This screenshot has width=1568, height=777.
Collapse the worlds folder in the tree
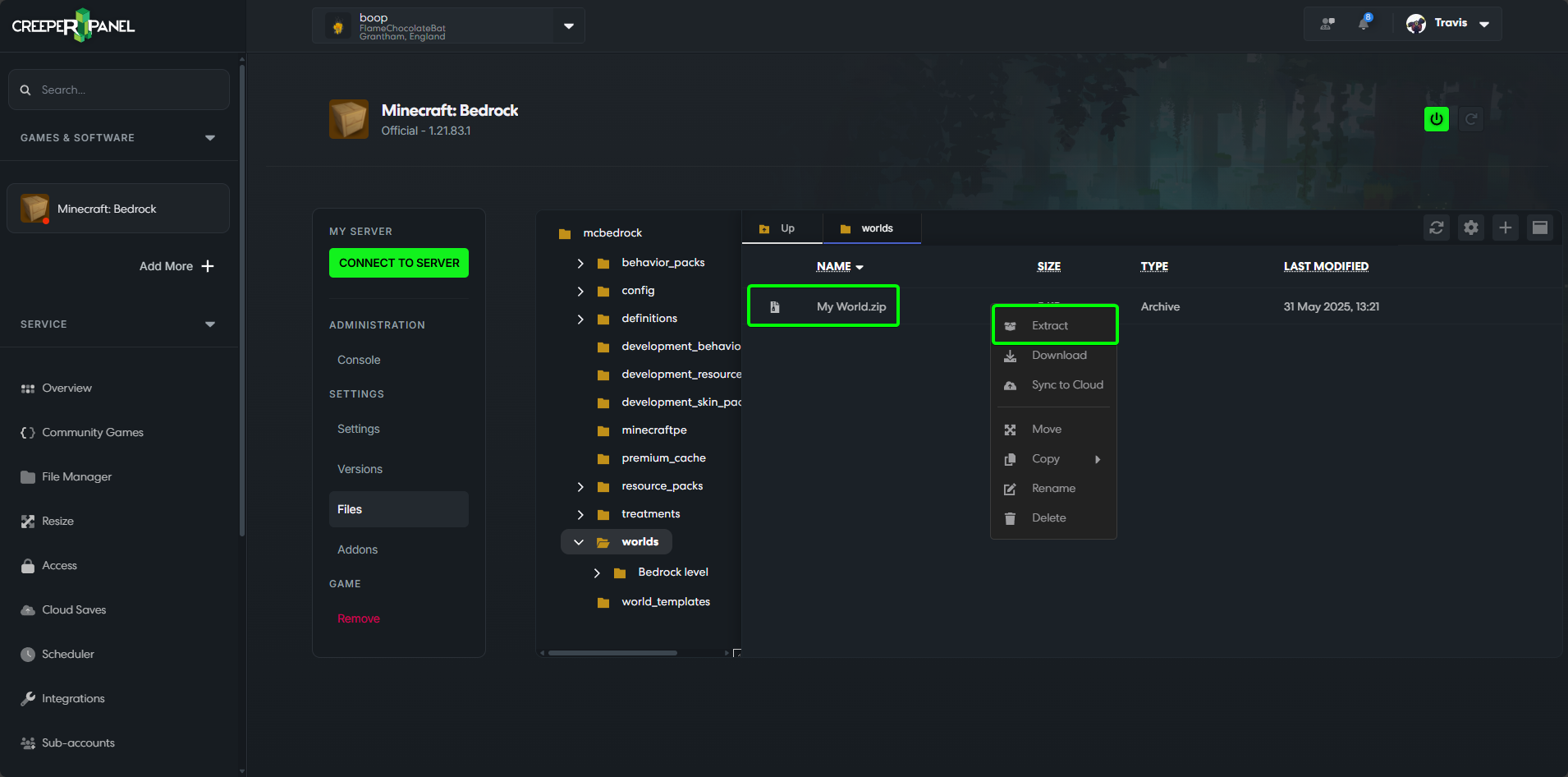point(579,541)
